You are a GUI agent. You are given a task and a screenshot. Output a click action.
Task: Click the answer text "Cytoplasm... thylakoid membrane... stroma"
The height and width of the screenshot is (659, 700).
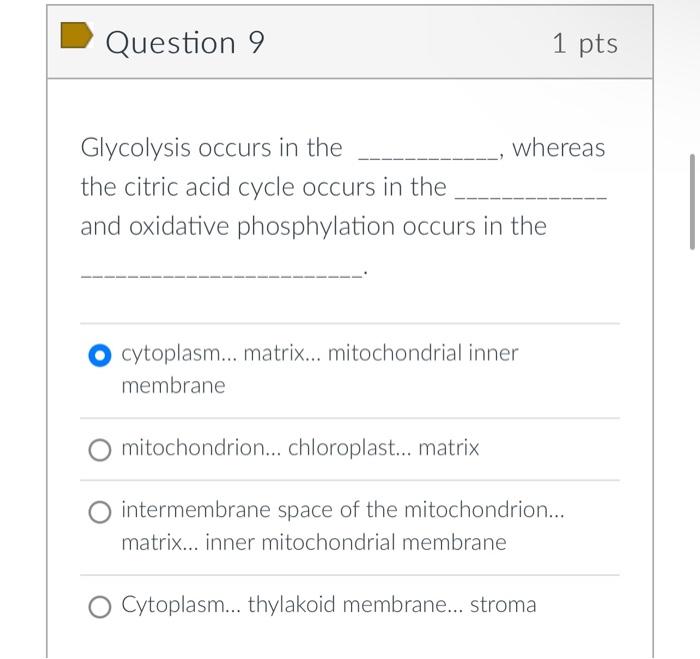(328, 605)
